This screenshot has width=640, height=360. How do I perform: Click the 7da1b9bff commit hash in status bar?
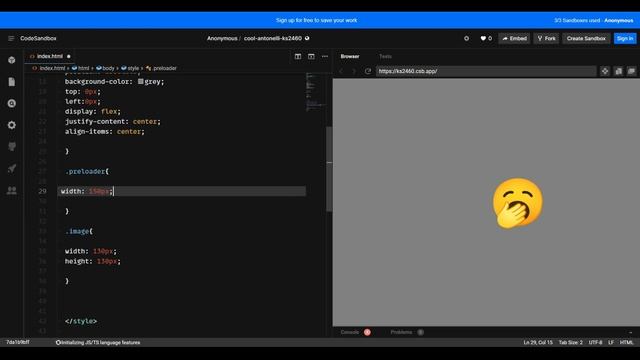tap(18, 342)
